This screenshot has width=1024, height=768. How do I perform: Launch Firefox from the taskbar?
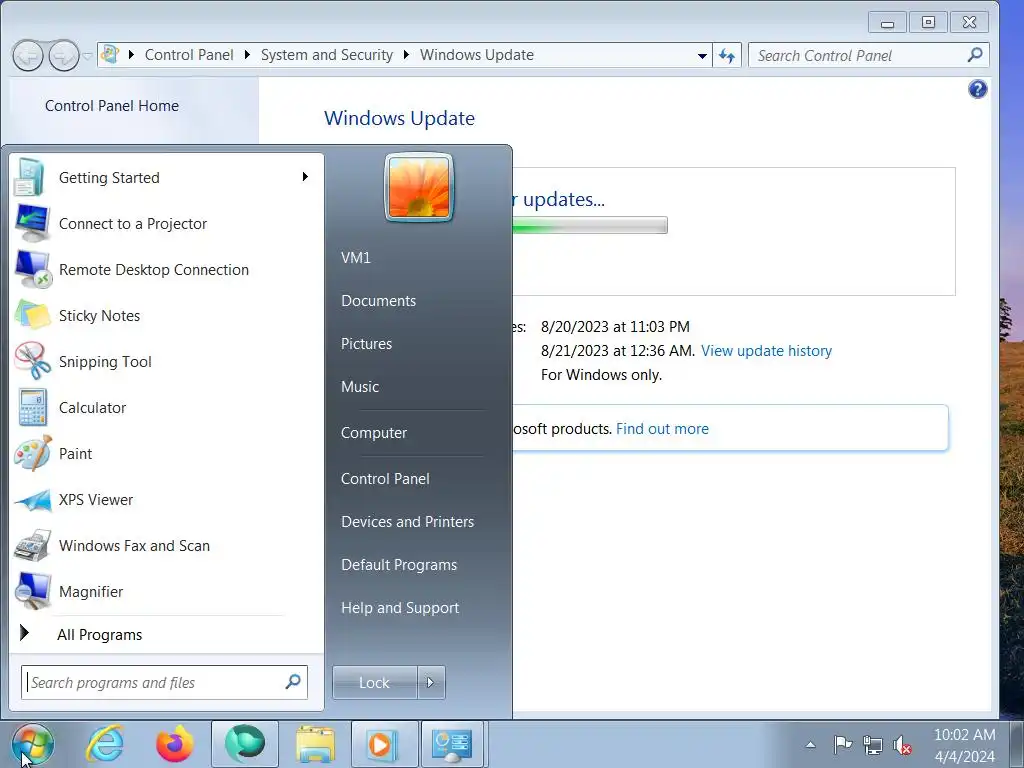tap(174, 744)
